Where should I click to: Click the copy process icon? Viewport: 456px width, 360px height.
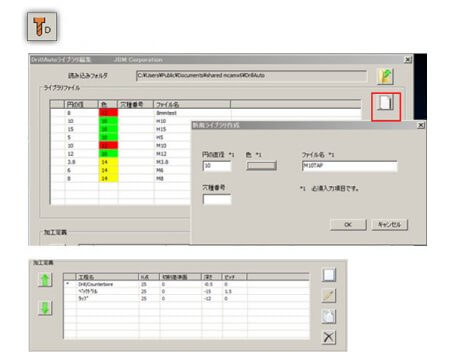click(329, 317)
